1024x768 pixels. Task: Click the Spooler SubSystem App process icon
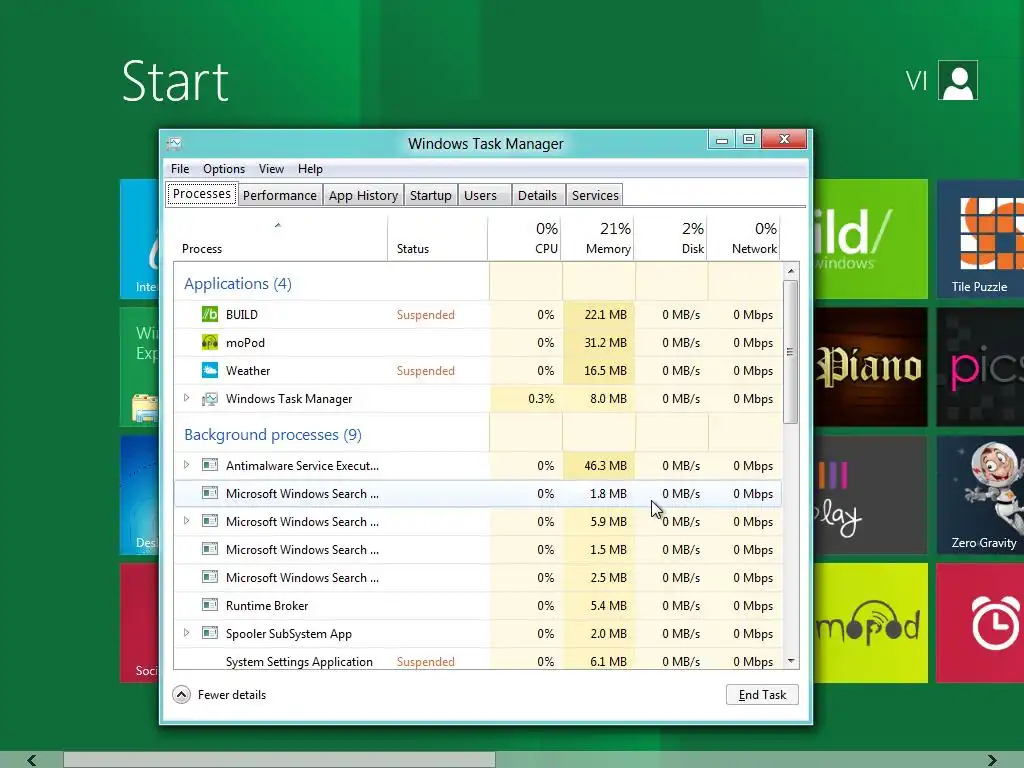(210, 633)
